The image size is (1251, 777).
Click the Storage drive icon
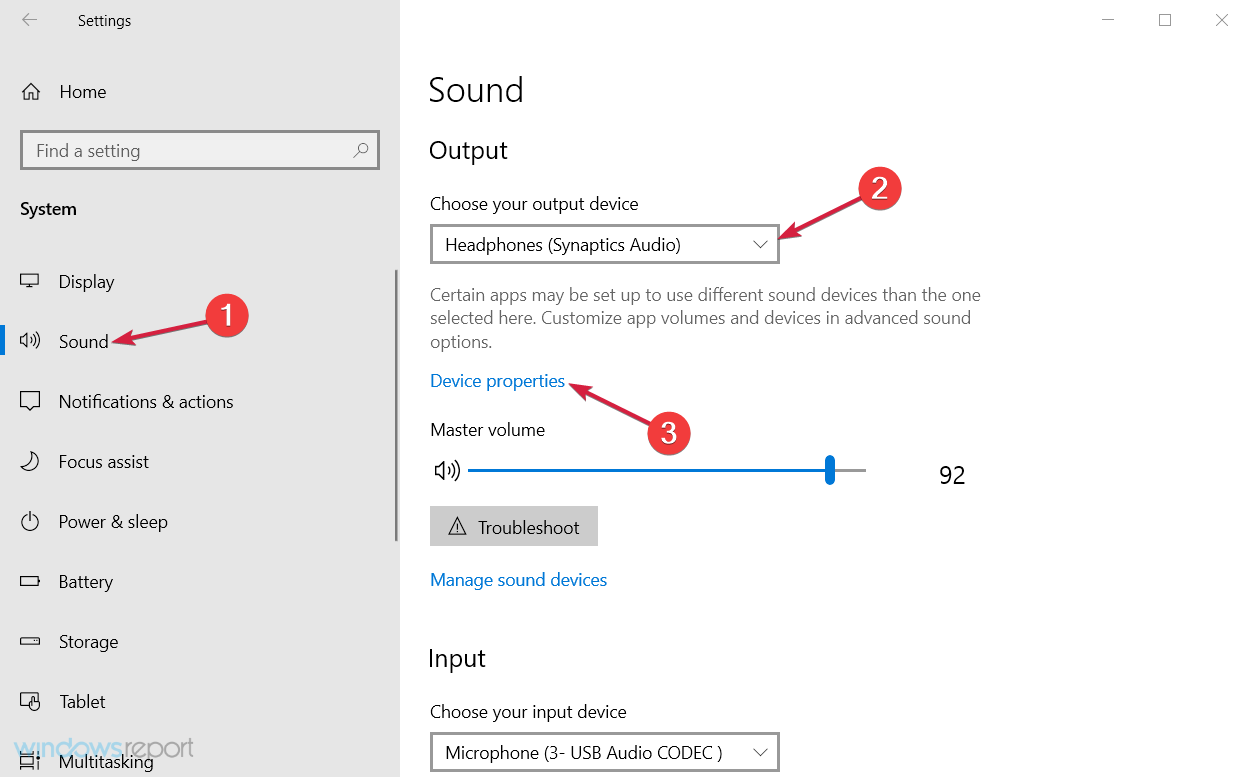pos(31,642)
